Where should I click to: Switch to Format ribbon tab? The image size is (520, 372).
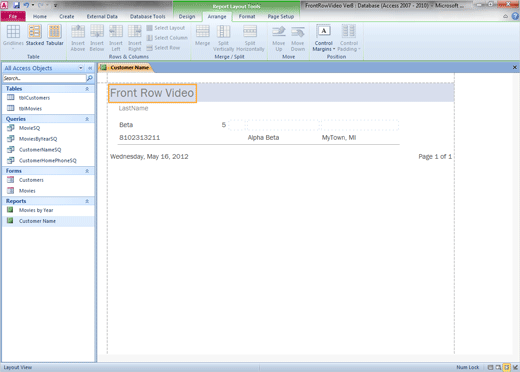pos(247,16)
